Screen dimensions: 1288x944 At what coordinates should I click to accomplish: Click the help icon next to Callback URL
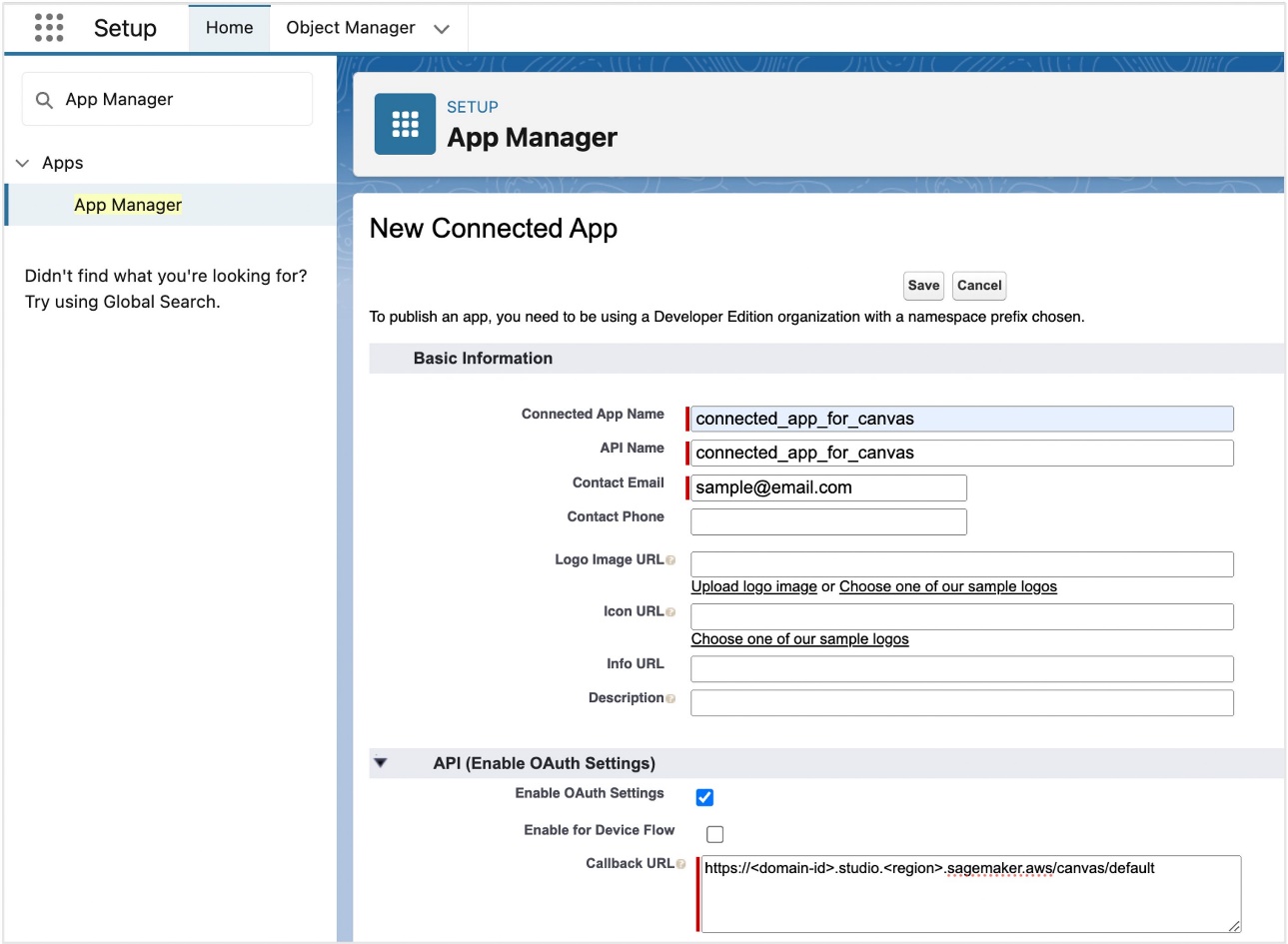click(680, 864)
